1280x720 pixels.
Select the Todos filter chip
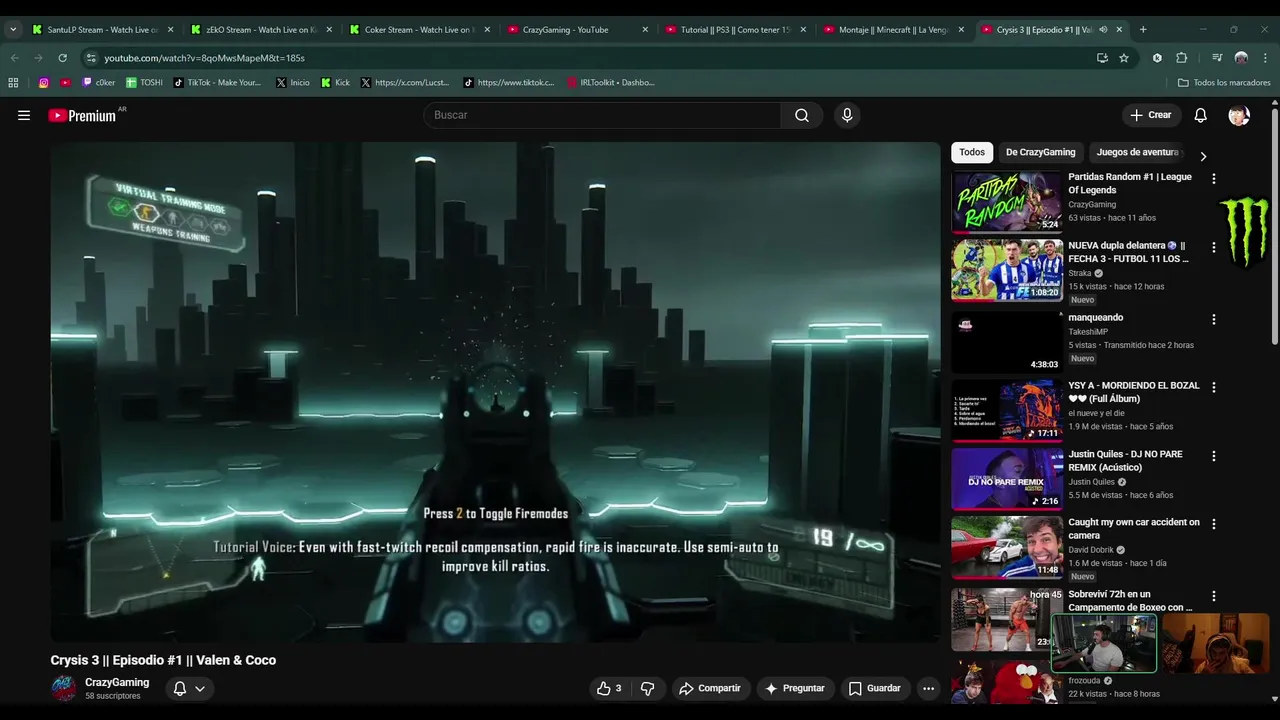click(x=972, y=152)
